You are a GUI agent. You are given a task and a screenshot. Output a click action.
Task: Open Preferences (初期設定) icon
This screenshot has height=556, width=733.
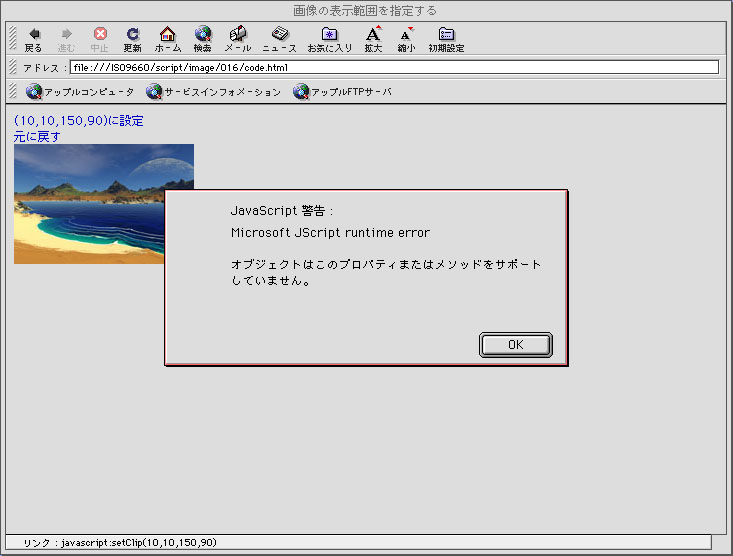pyautogui.click(x=446, y=34)
